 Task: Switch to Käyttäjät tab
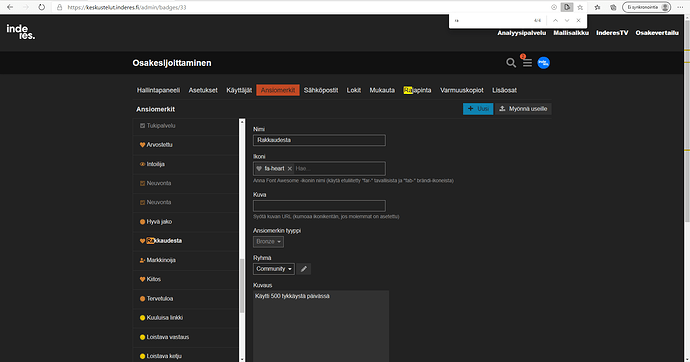[x=239, y=90]
